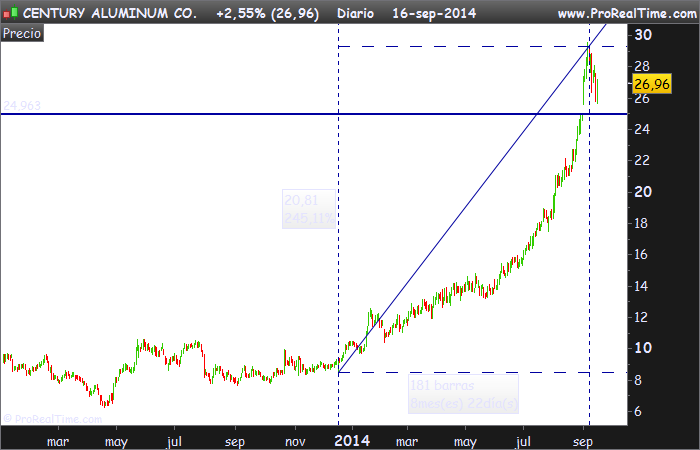Click the 16-sep-2014 date label
Viewport: 700px width, 450px height.
[x=434, y=13]
